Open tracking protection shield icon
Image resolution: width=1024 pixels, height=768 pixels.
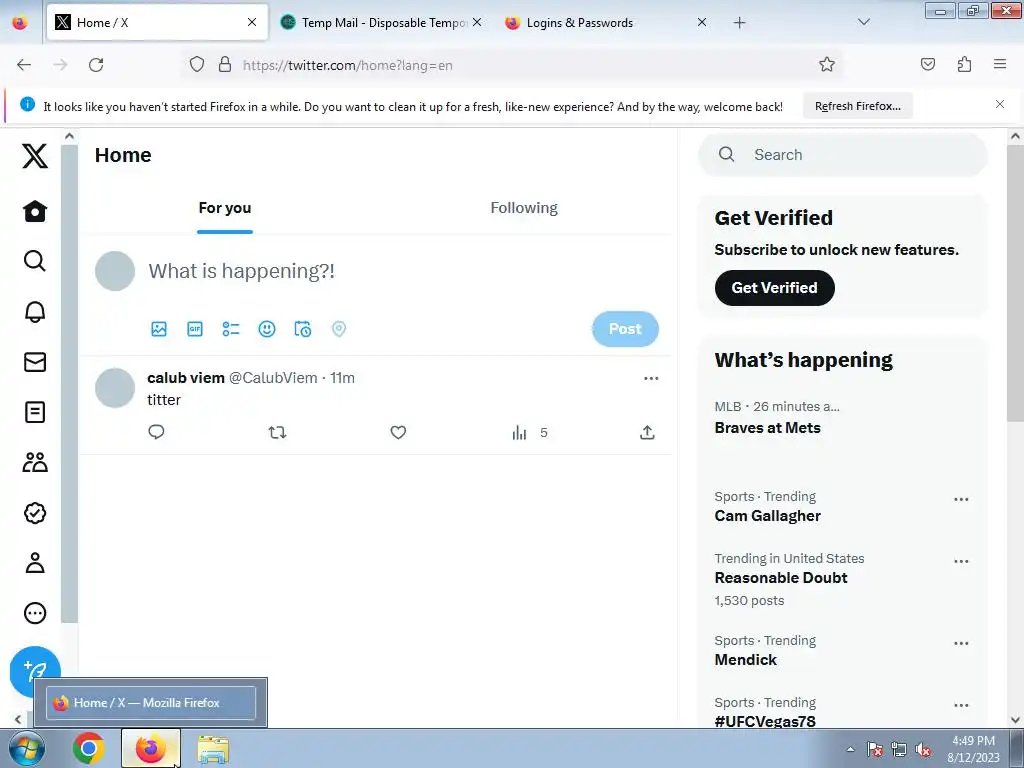pyautogui.click(x=197, y=64)
